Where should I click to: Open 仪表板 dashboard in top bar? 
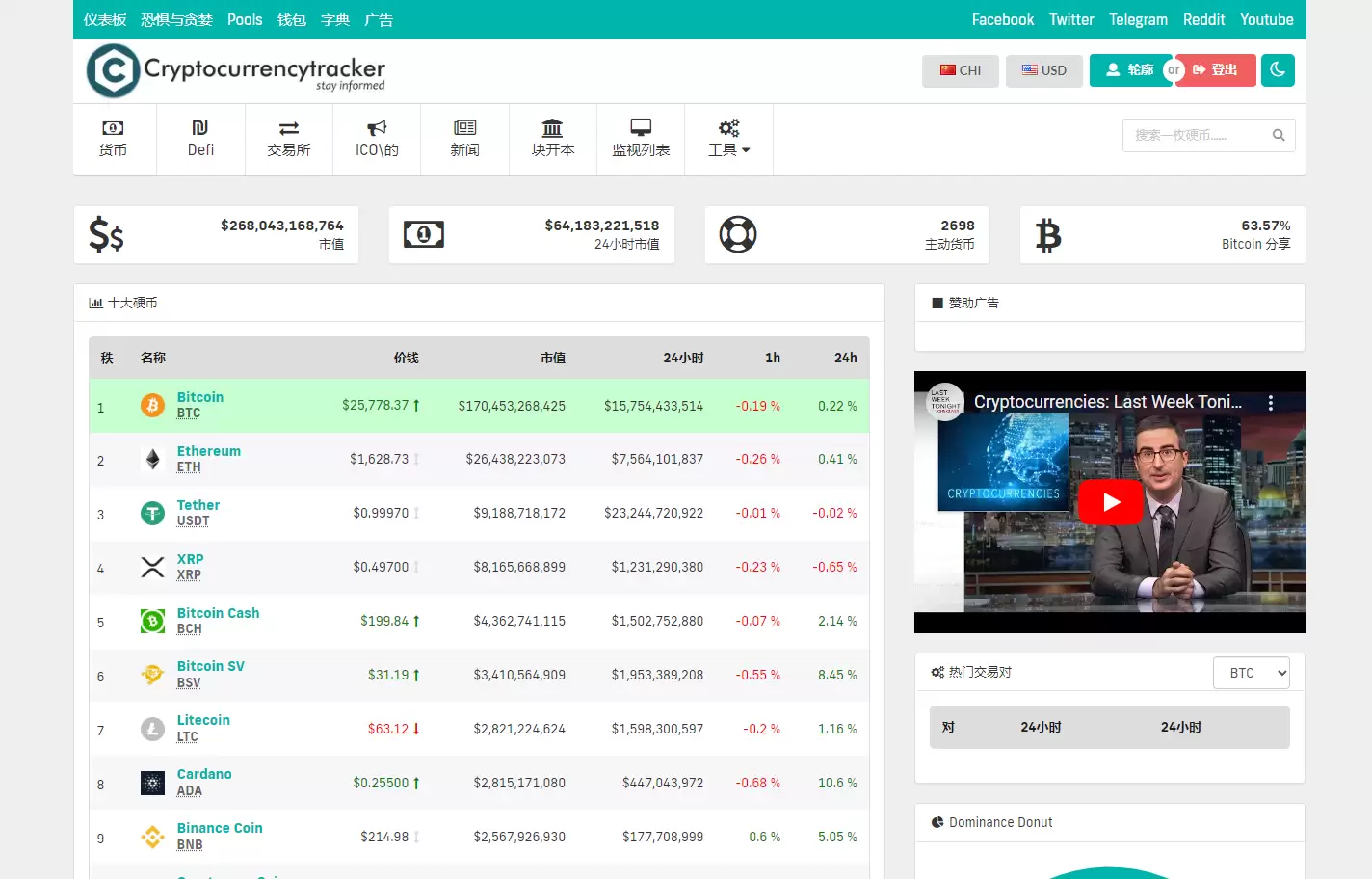[105, 19]
